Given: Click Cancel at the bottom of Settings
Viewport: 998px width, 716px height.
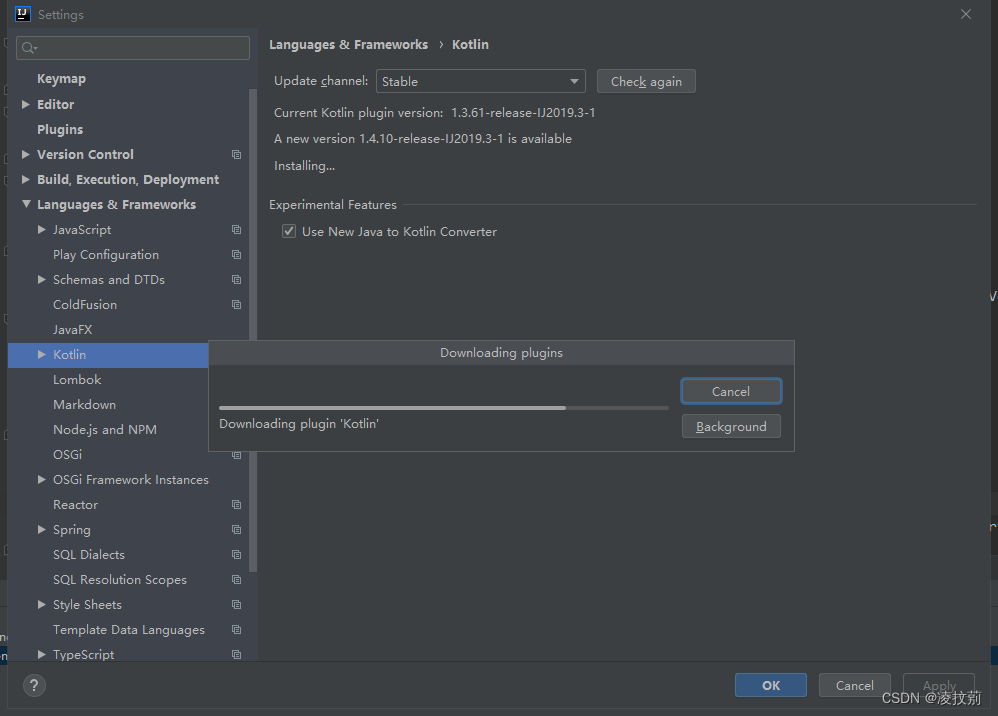Looking at the screenshot, I should [854, 685].
